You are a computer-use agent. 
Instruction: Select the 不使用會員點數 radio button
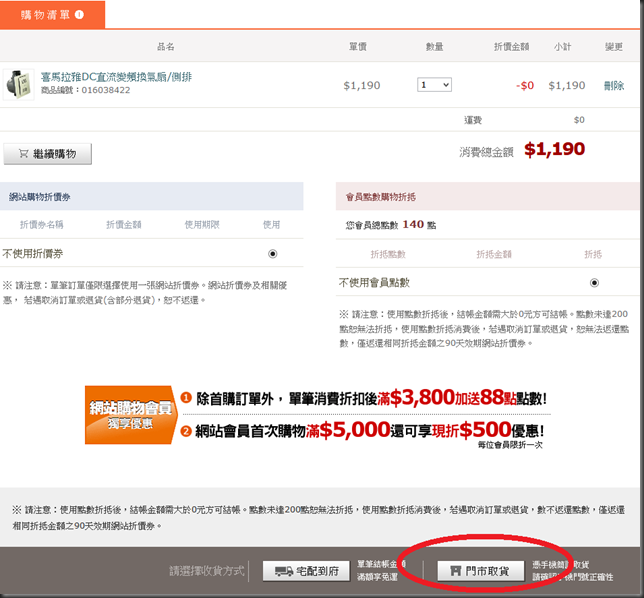pyautogui.click(x=594, y=283)
